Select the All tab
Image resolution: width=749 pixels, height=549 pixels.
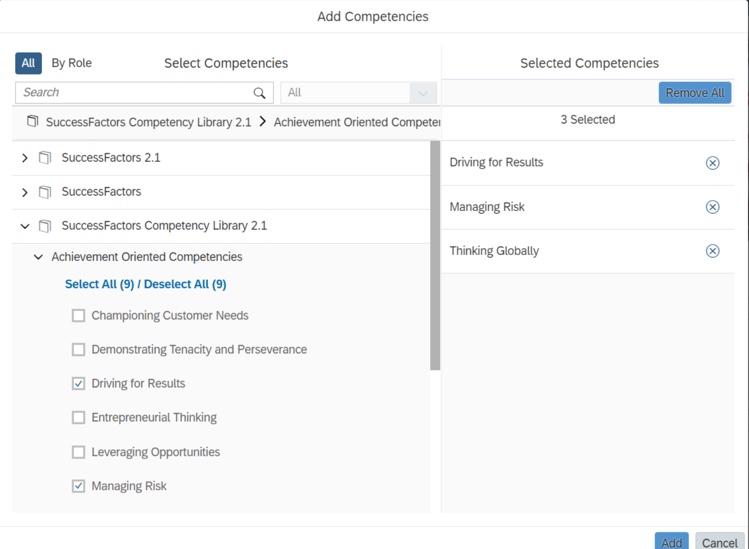pyautogui.click(x=28, y=63)
